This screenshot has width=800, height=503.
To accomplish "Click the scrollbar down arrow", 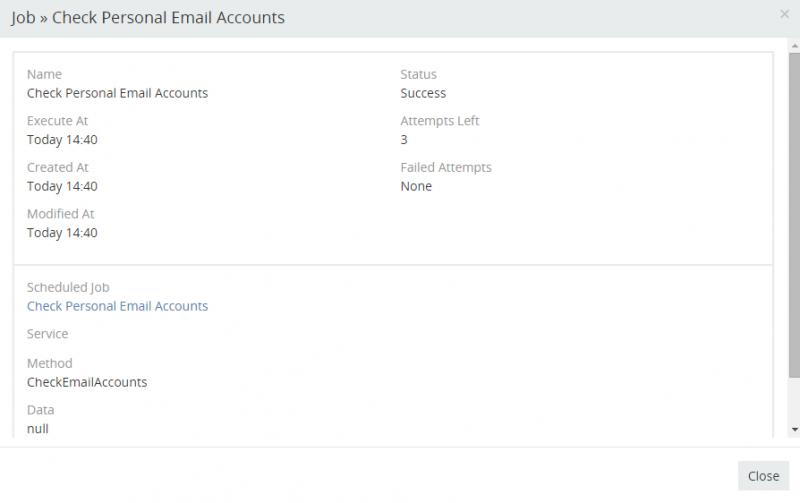I will point(794,429).
